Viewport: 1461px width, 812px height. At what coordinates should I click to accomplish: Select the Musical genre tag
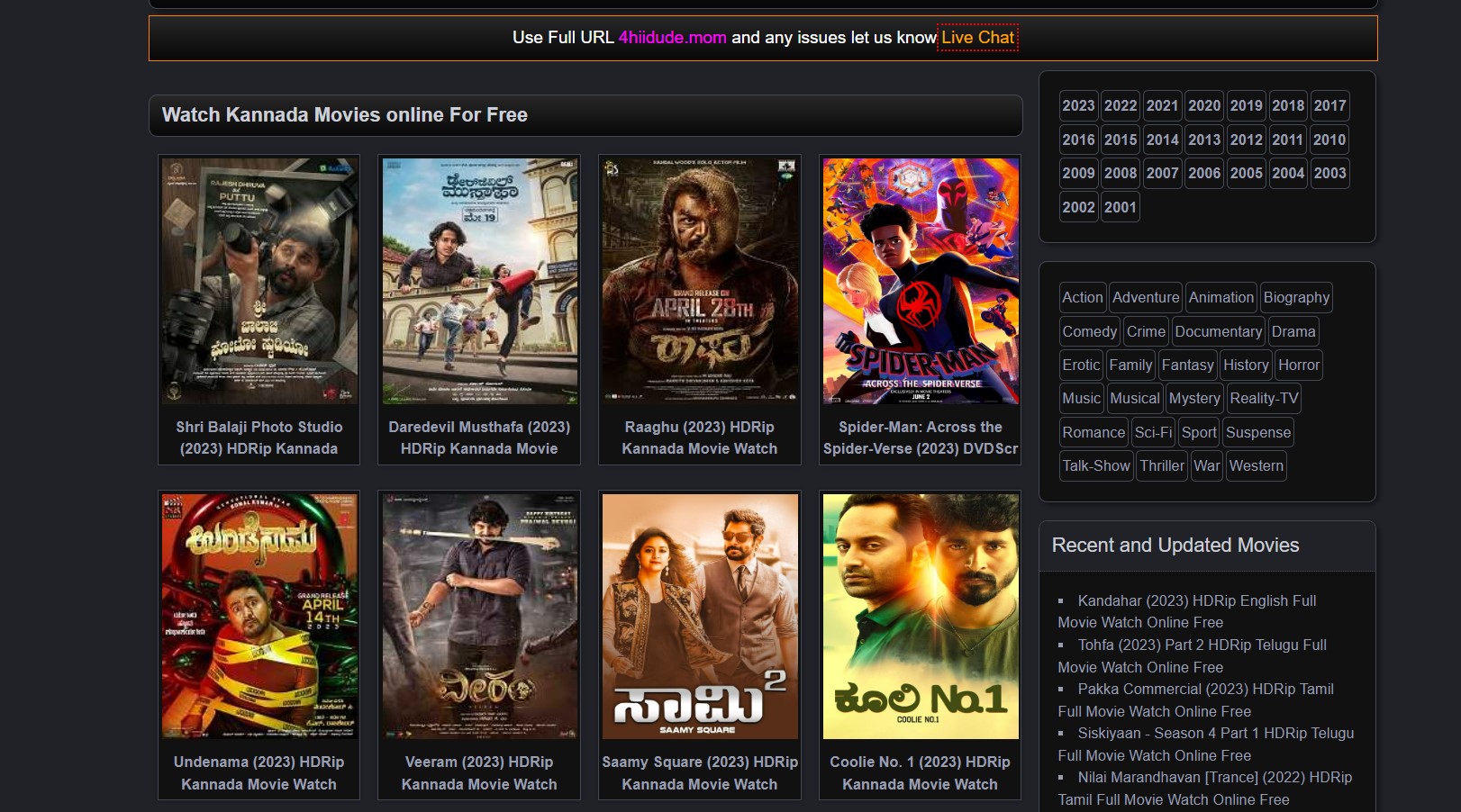tap(1134, 398)
